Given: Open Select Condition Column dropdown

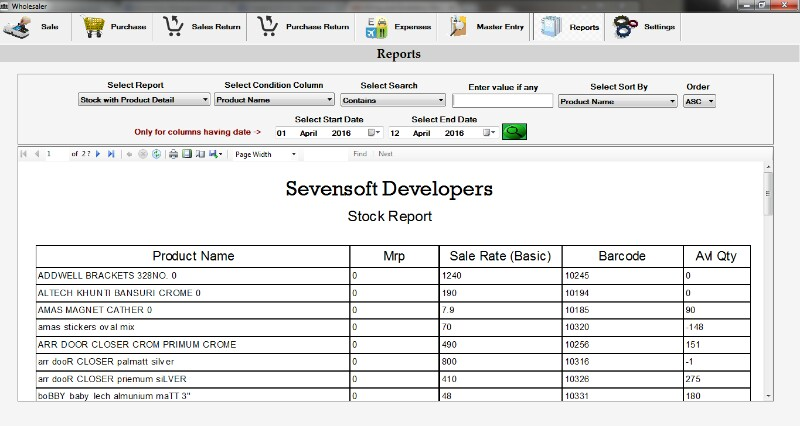Looking at the screenshot, I should [274, 100].
